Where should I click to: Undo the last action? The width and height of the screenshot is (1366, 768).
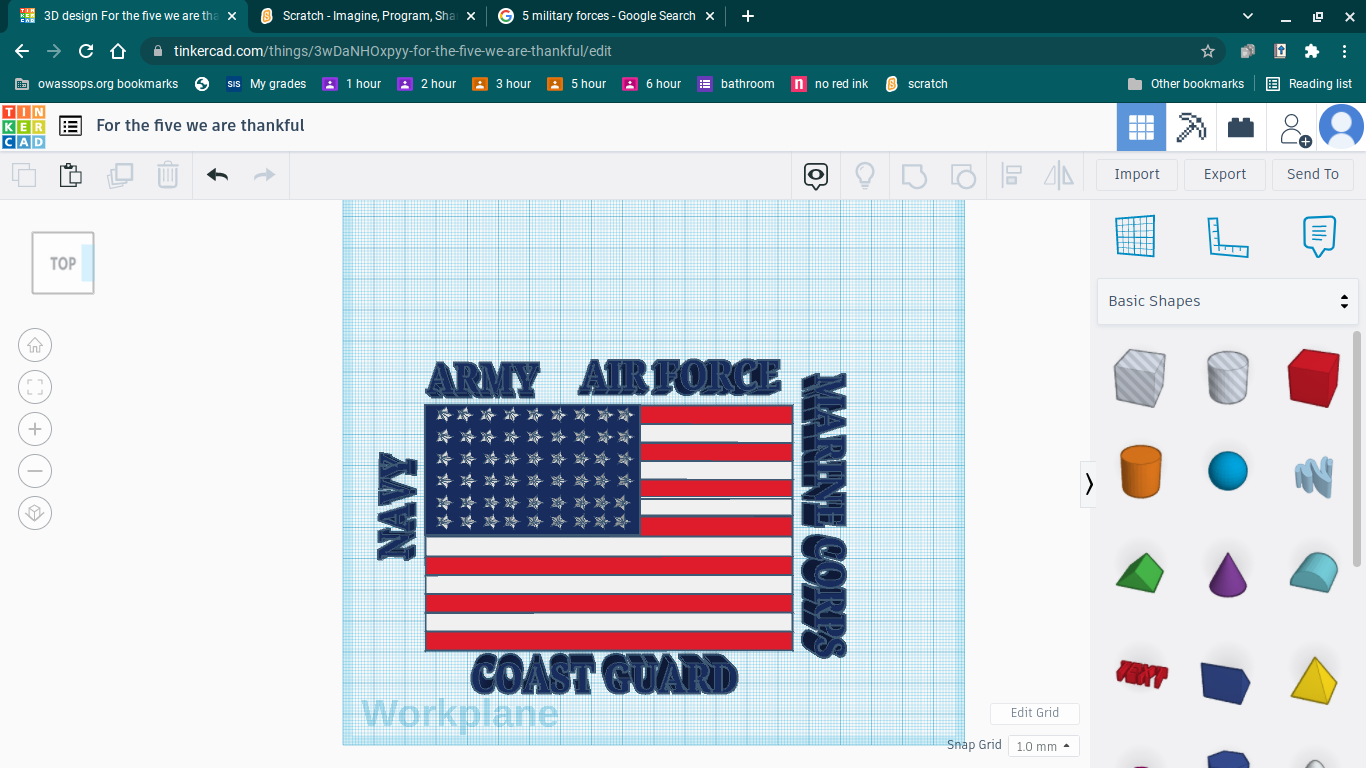click(217, 175)
